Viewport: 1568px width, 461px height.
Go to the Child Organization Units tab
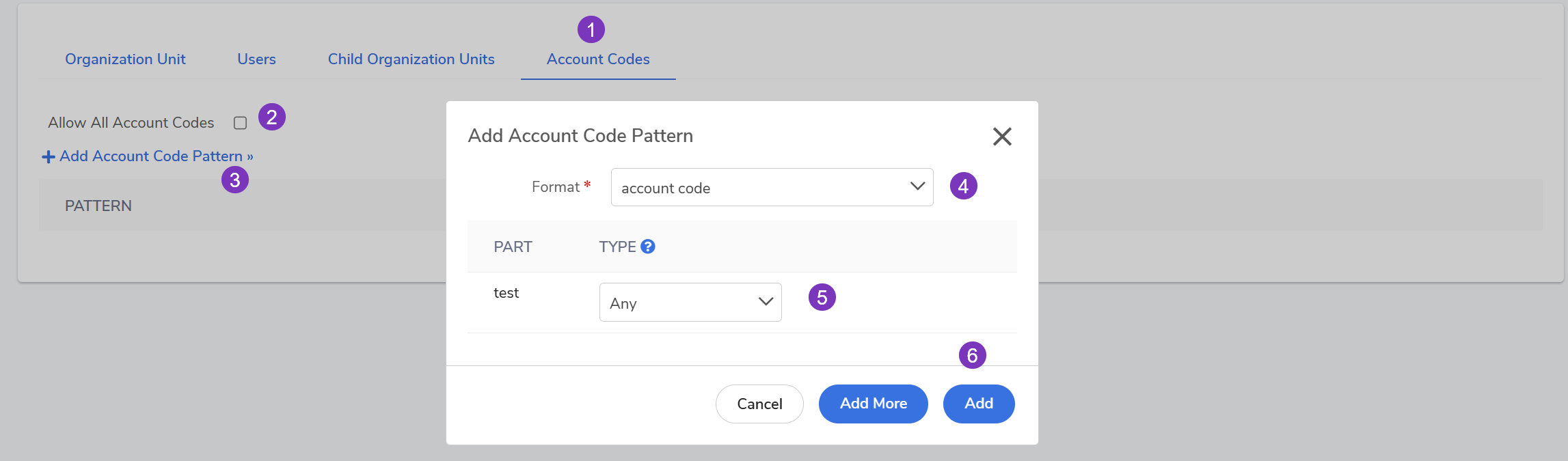411,59
